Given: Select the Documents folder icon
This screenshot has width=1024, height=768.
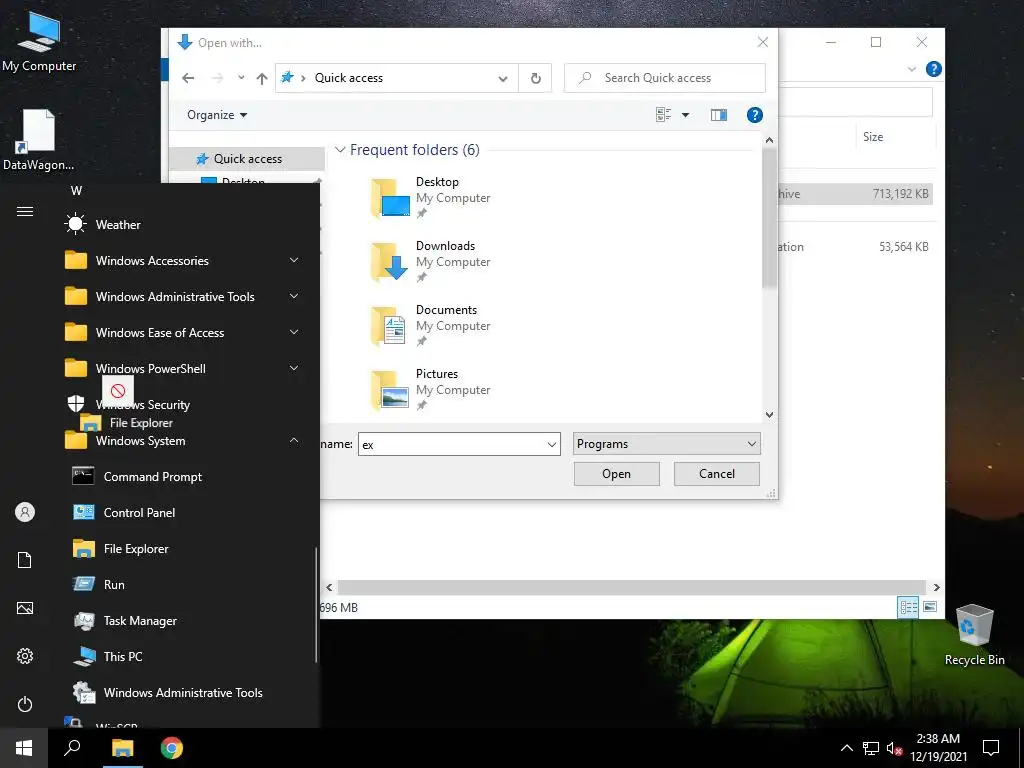Looking at the screenshot, I should tap(390, 325).
